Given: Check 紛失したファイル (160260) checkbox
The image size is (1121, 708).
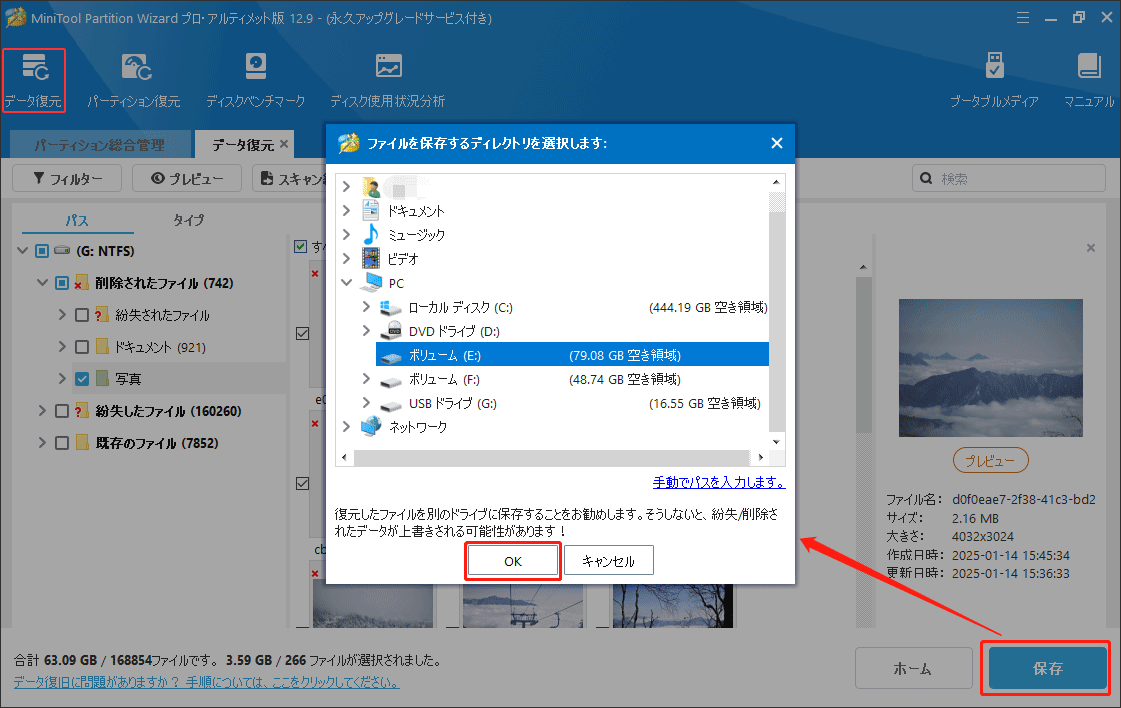Looking at the screenshot, I should [x=62, y=410].
